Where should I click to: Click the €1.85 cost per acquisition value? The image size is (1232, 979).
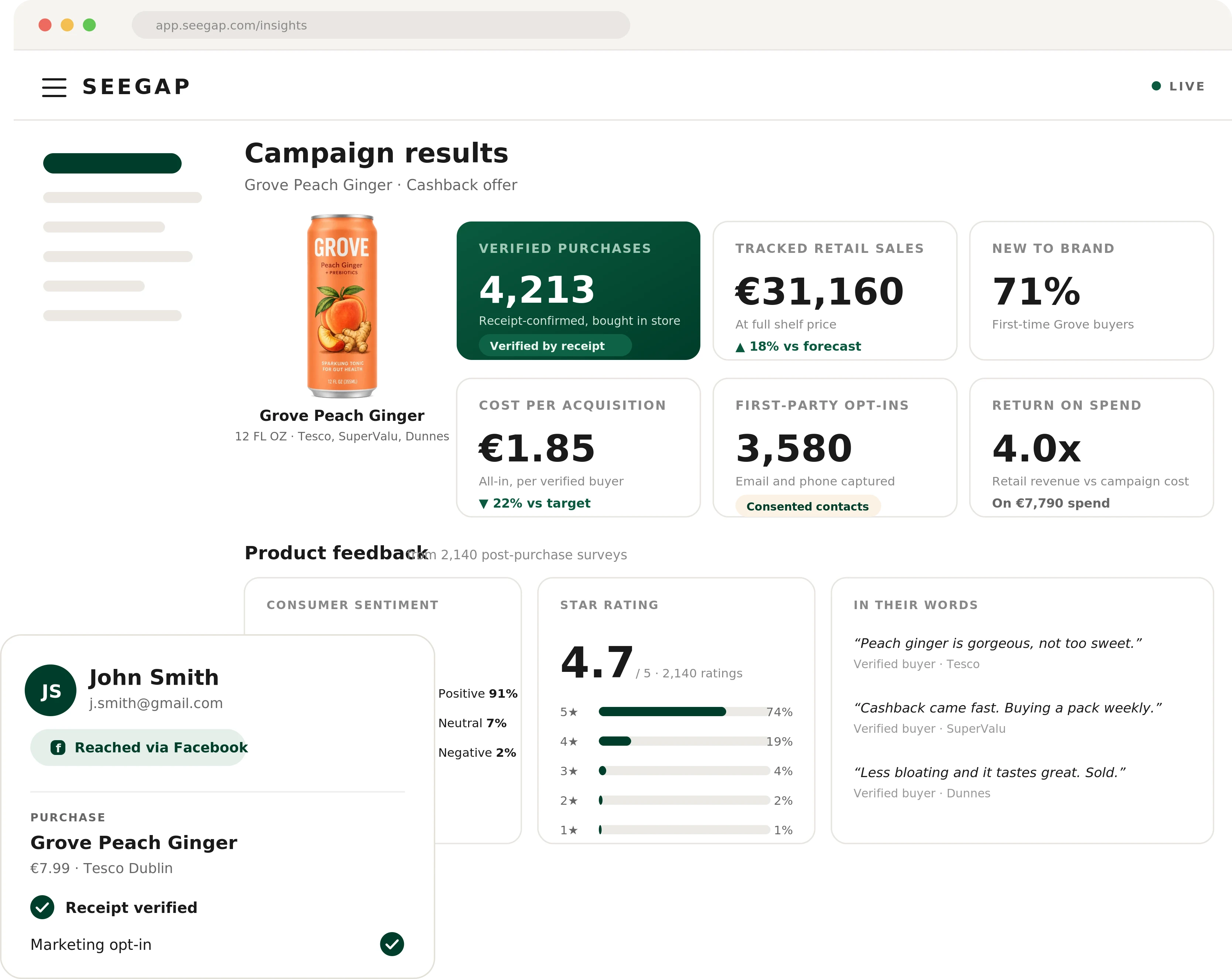[536, 449]
